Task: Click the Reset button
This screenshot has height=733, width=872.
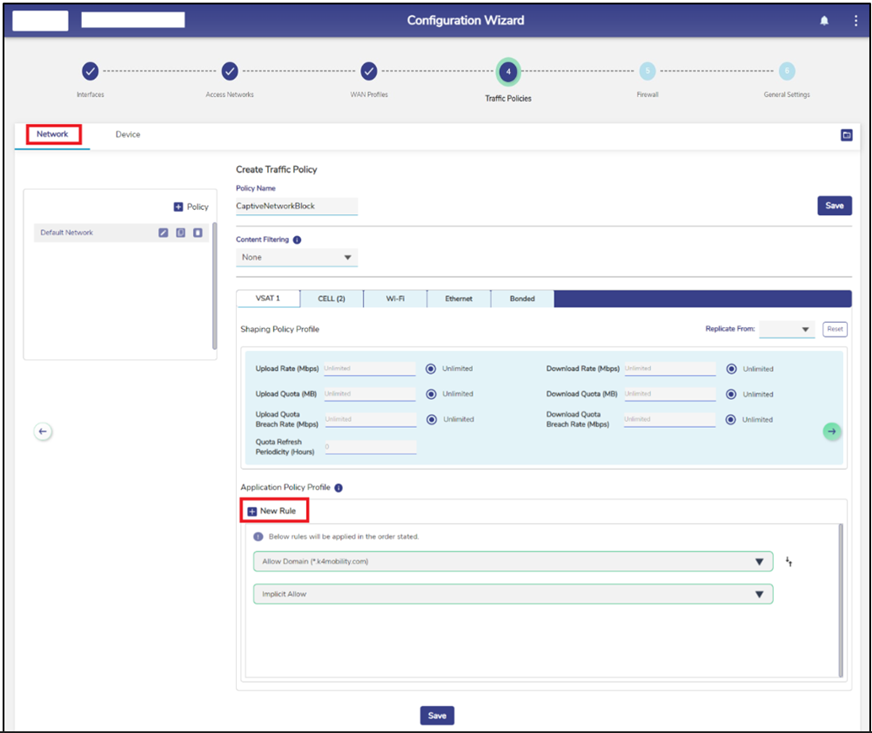Action: (834, 329)
